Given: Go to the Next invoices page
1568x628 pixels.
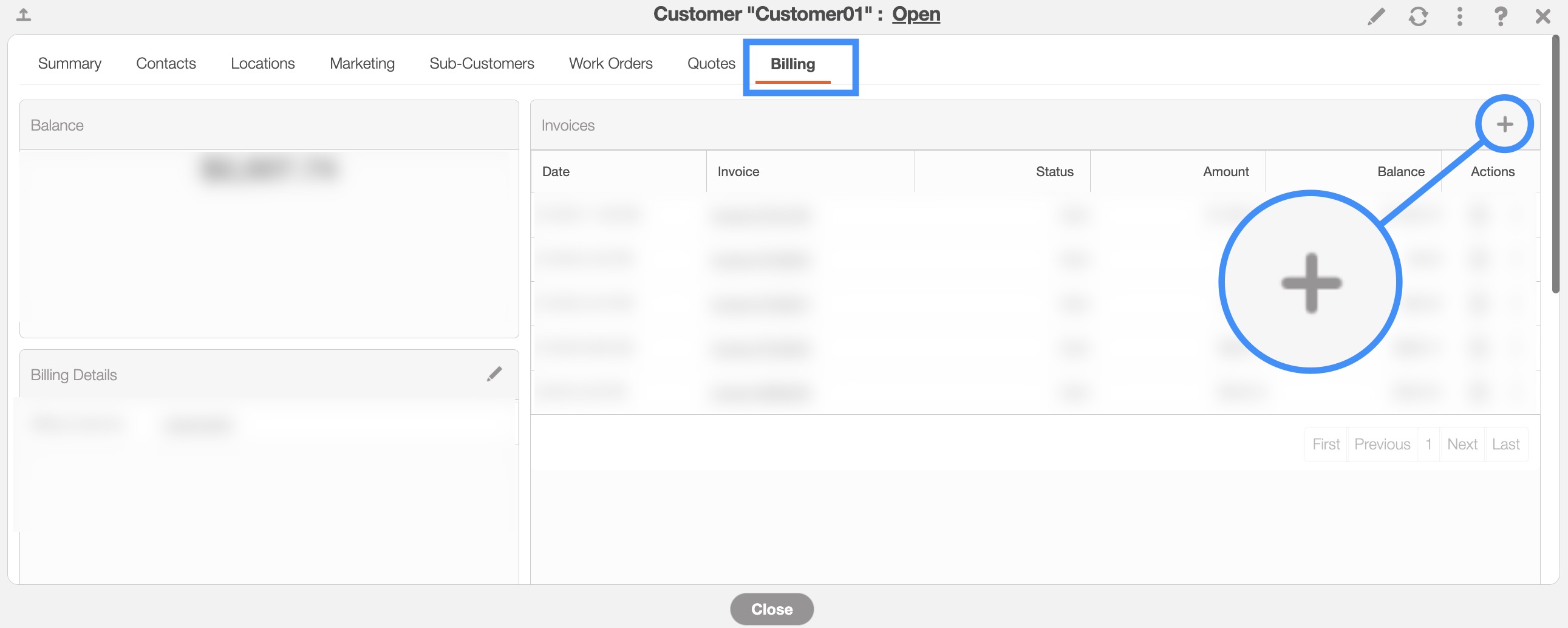Looking at the screenshot, I should coord(1462,444).
